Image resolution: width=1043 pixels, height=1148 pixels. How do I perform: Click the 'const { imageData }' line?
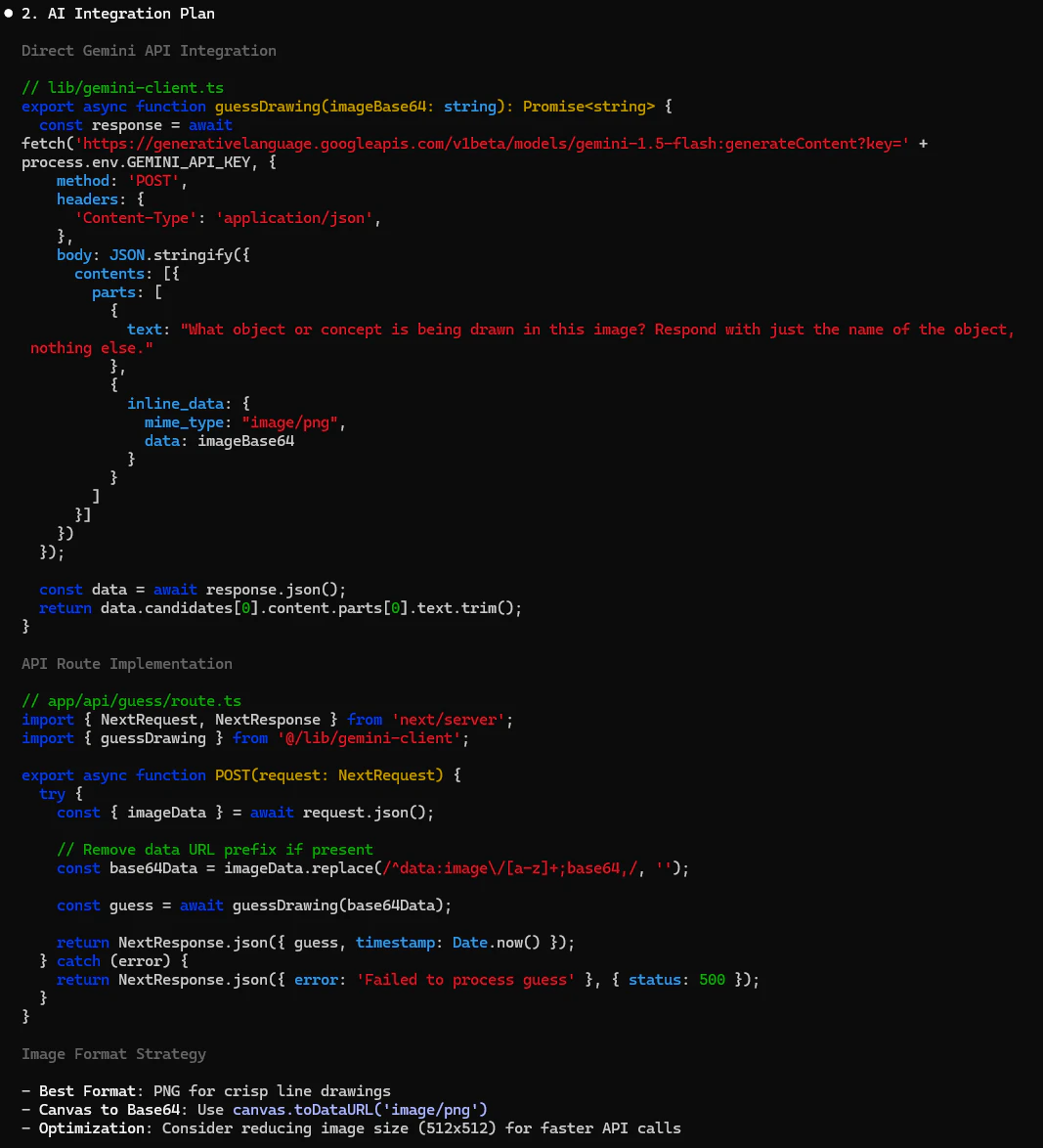click(x=245, y=813)
